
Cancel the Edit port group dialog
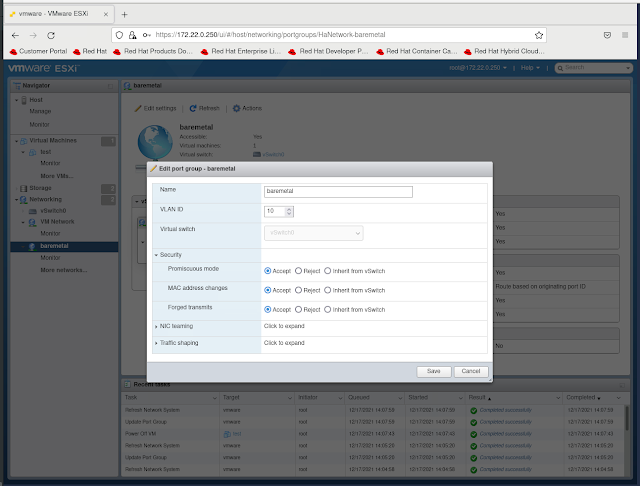tap(471, 371)
